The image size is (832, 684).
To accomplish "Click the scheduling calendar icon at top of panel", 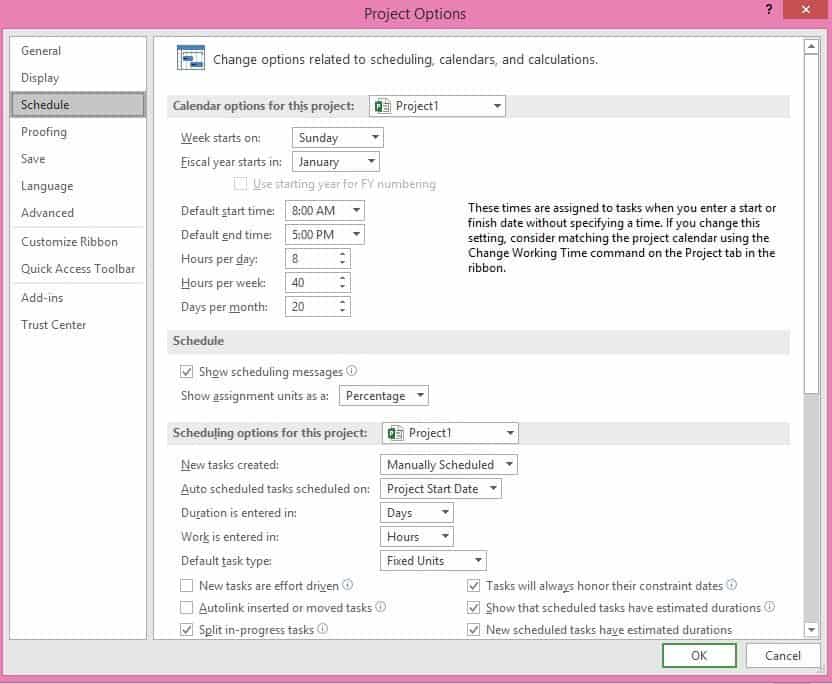I will pos(190,58).
